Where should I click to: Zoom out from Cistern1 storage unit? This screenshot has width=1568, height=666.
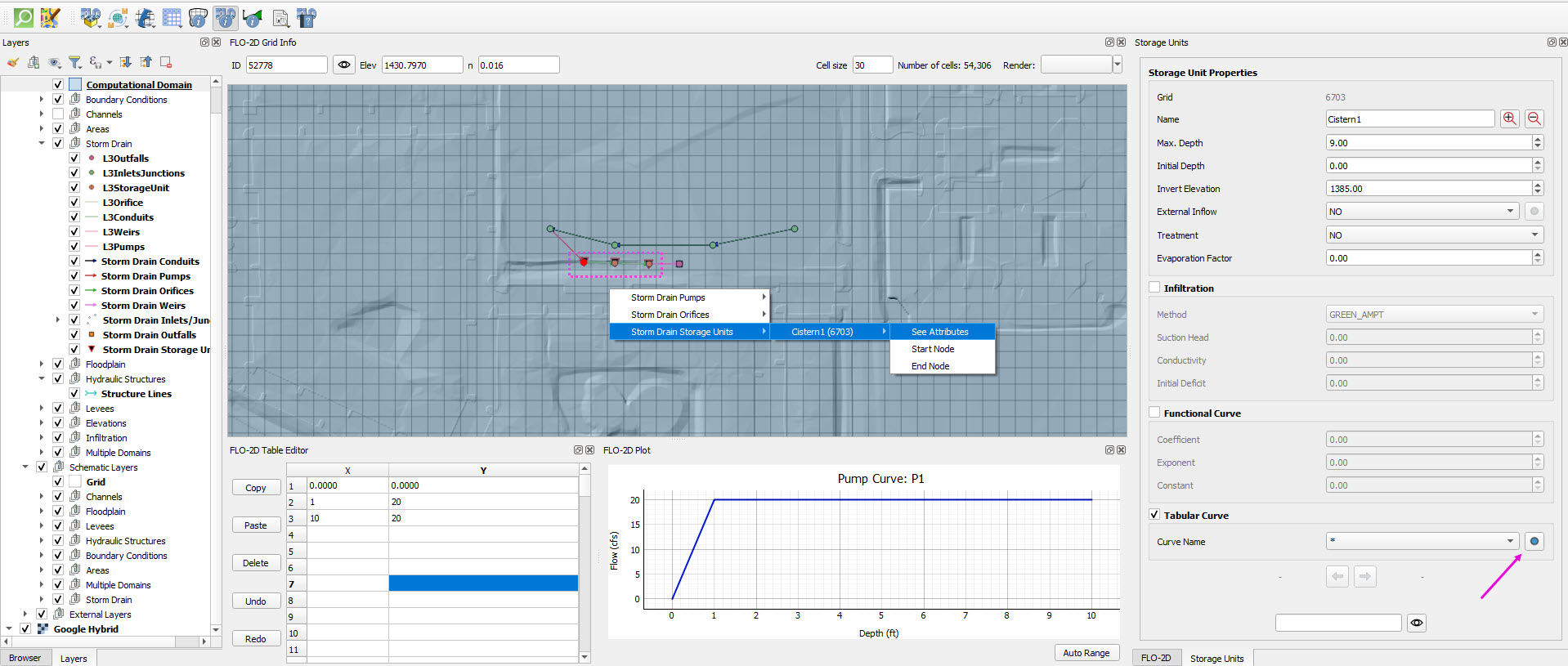[x=1534, y=119]
